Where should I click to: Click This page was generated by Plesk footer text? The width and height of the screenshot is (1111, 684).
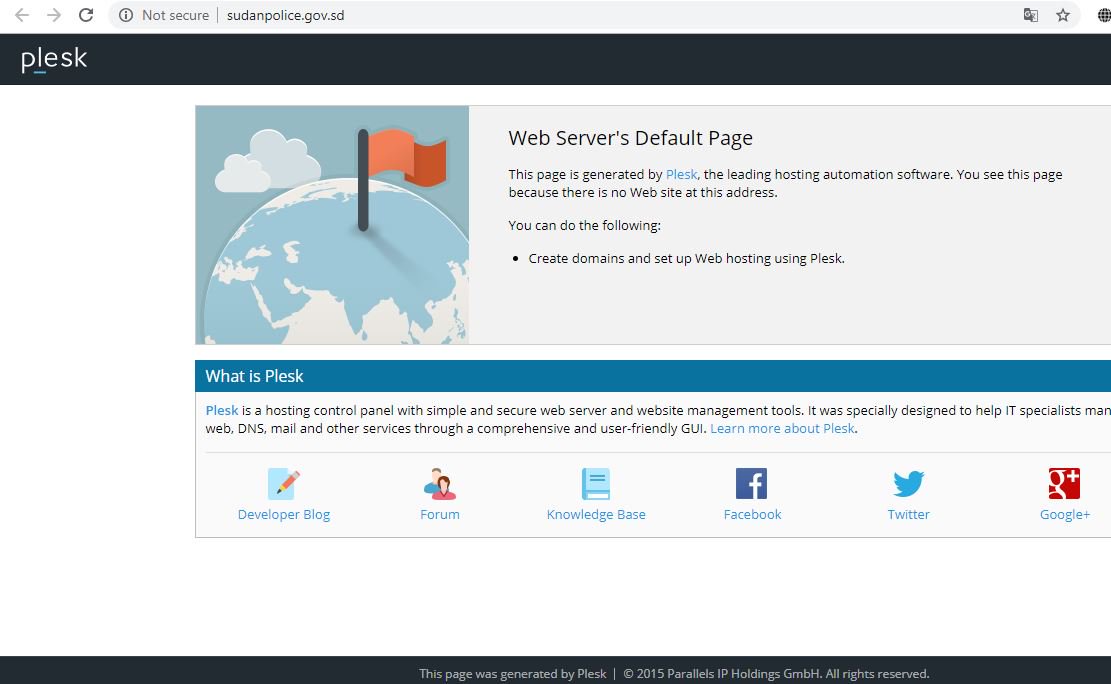coord(512,674)
